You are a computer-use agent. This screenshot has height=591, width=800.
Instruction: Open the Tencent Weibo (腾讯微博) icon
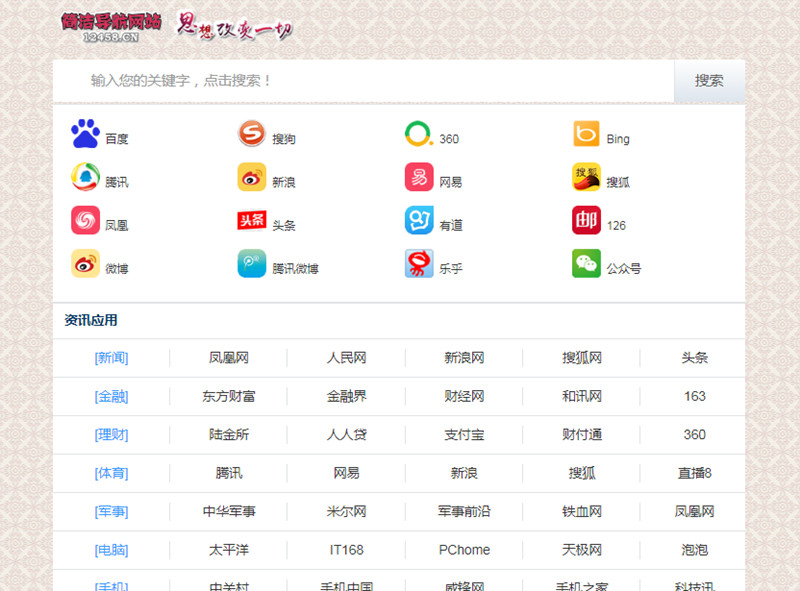click(x=252, y=263)
